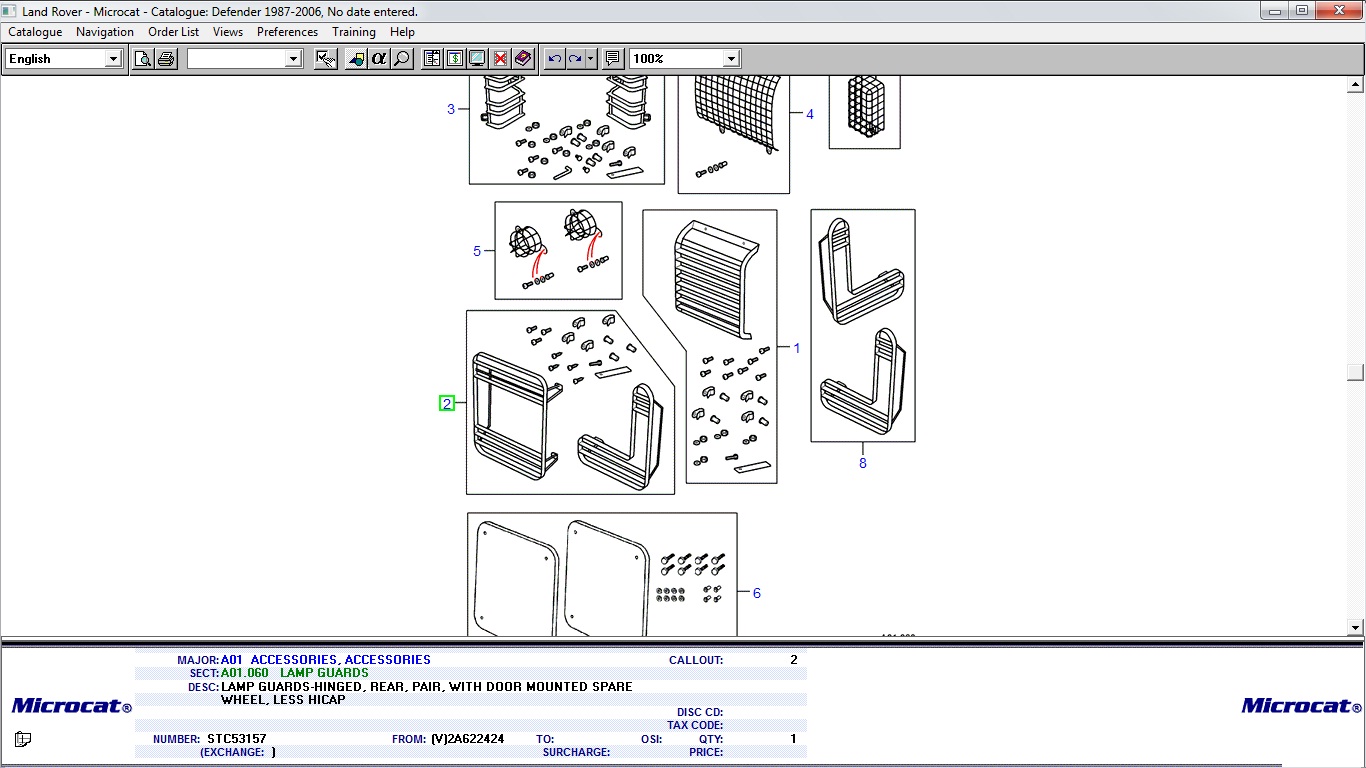Click the red X clear icon
This screenshot has width=1366, height=768.
click(500, 59)
